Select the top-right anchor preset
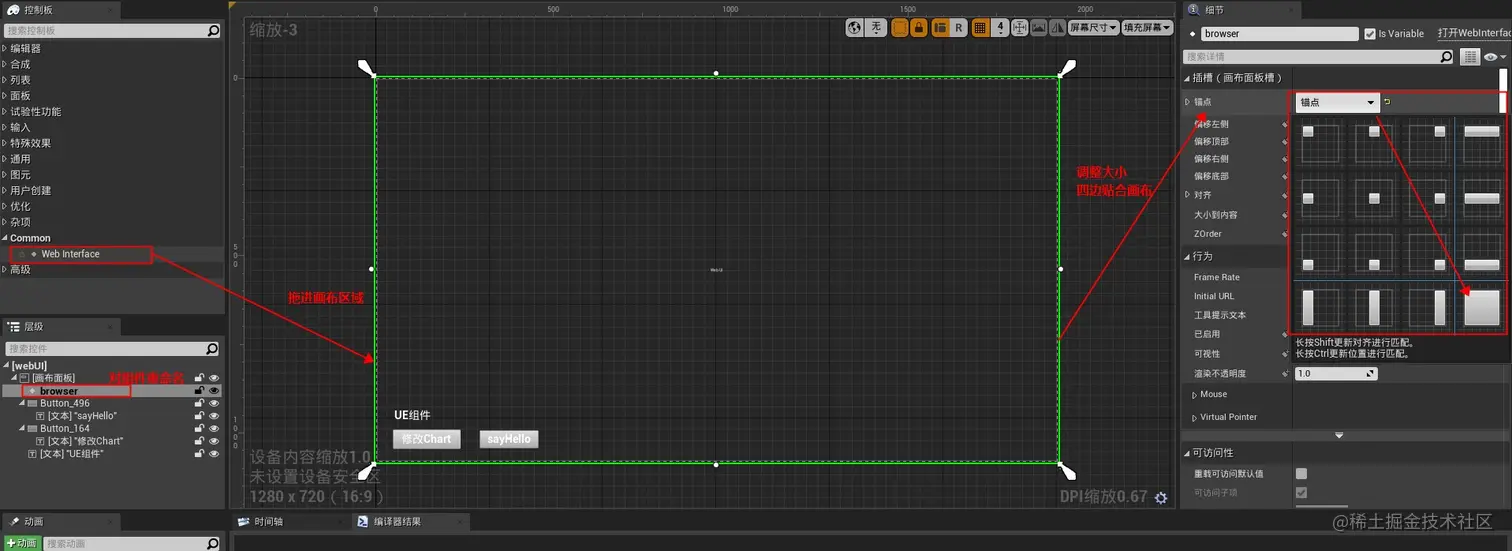 pos(1429,144)
